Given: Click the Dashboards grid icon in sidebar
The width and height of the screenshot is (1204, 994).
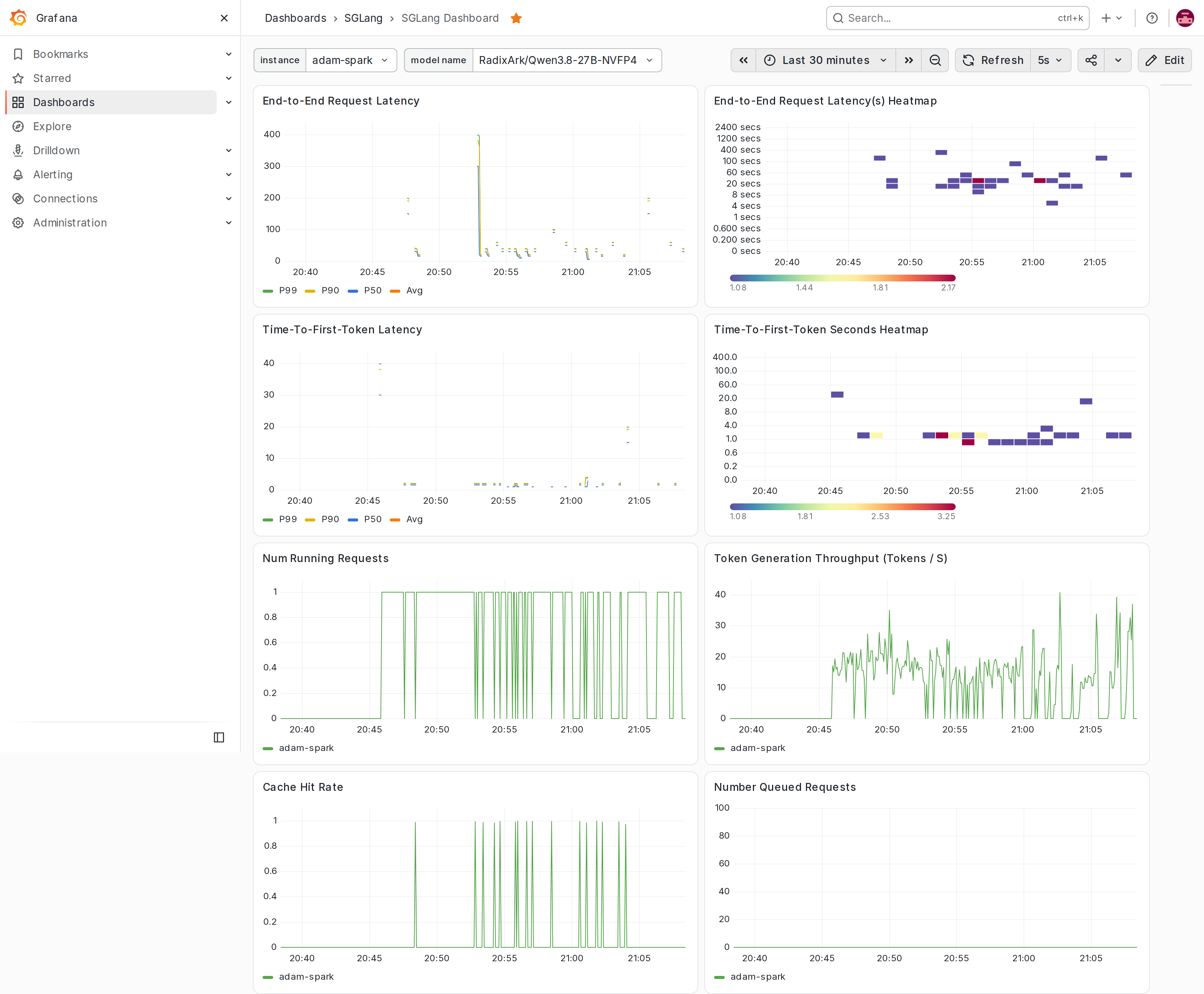Looking at the screenshot, I should point(18,102).
